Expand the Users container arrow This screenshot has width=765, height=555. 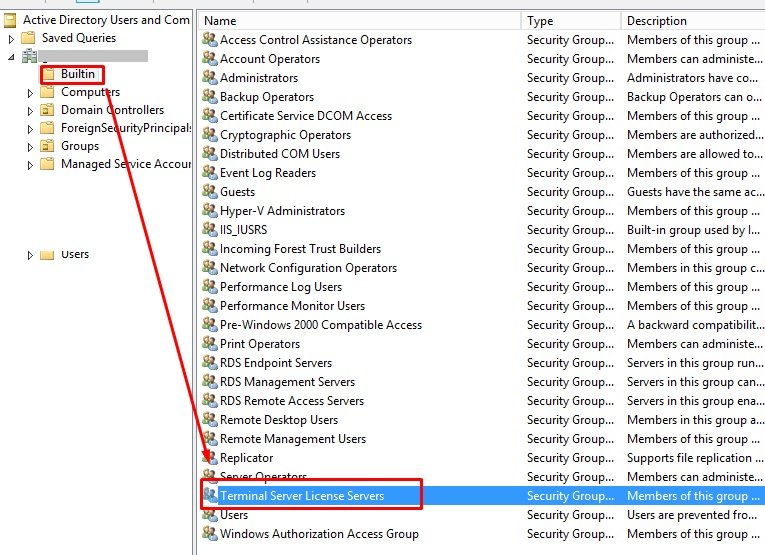pyautogui.click(x=31, y=255)
